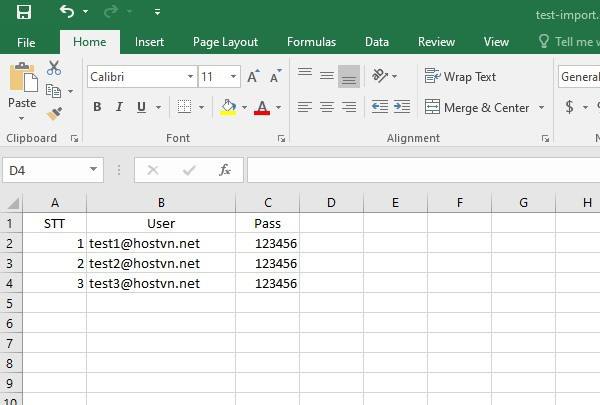Toggle Wrap Text for the cell
This screenshot has width=600, height=405.
460,77
